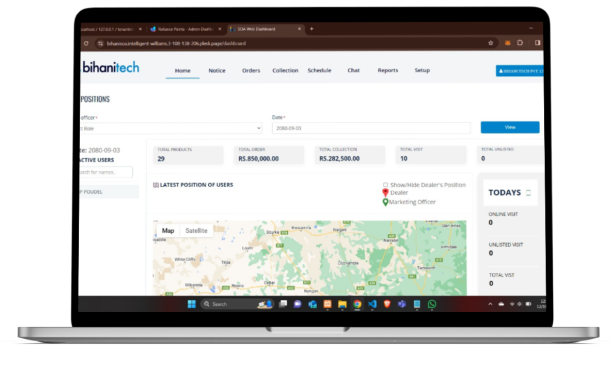The image size is (611, 381).
Task: Click the Unlisted Visit count in Todays
Action: pyautogui.click(x=491, y=253)
